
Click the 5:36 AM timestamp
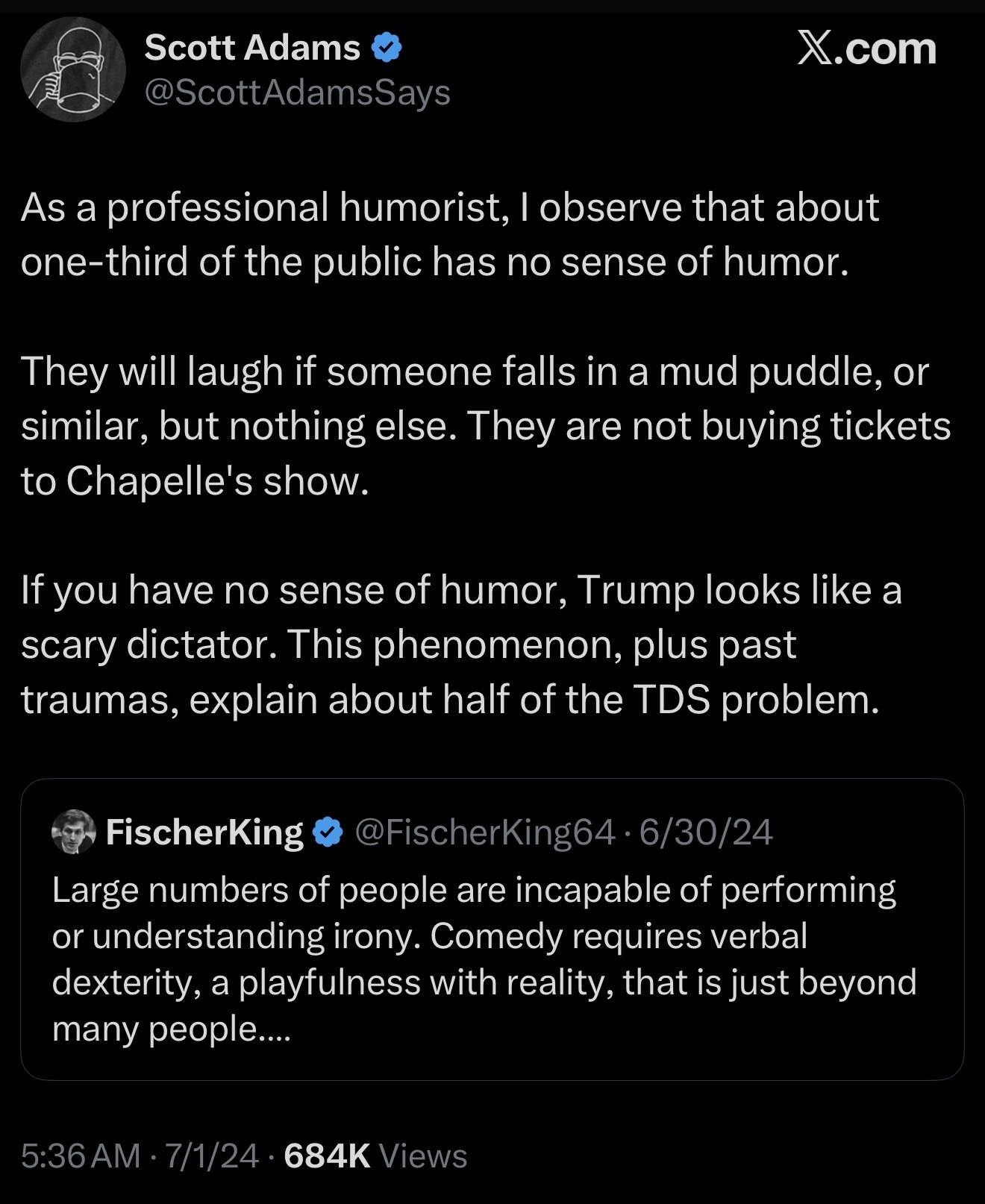coord(81,1156)
